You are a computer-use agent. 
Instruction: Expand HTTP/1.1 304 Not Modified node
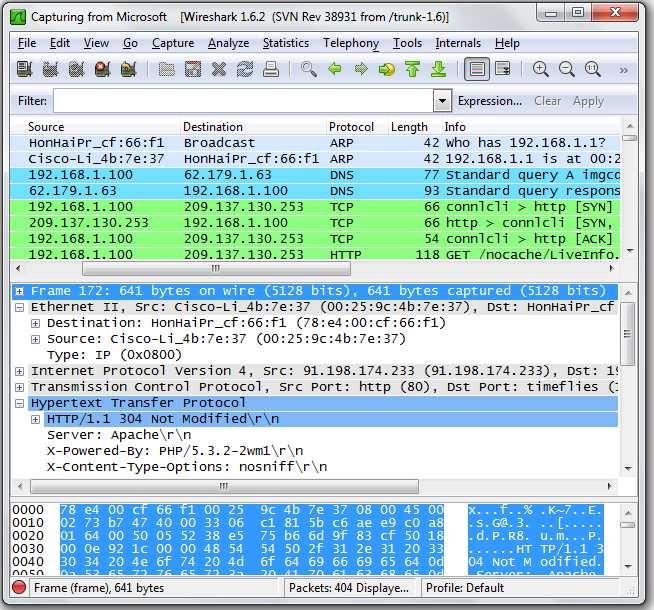(35, 419)
